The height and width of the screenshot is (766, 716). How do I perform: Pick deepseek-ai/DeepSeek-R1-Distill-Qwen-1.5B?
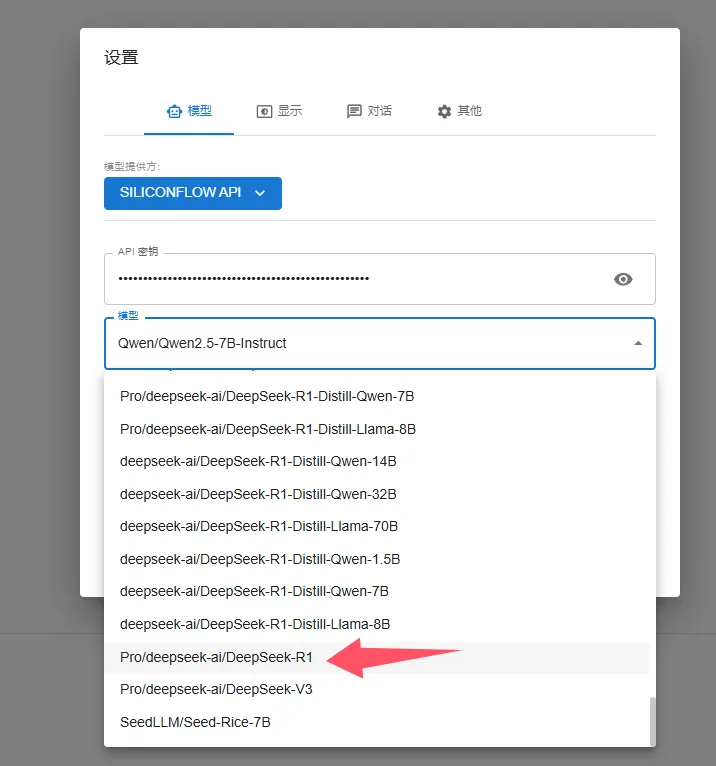(377, 559)
